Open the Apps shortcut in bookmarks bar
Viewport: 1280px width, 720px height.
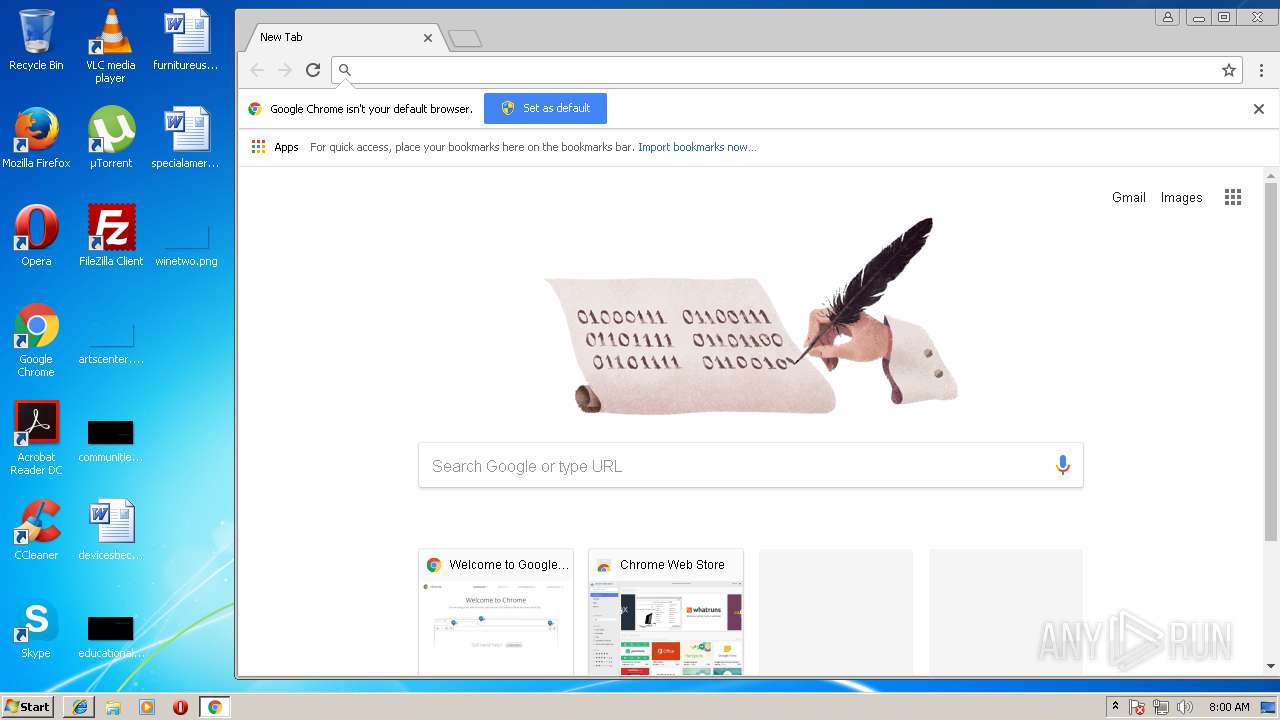tap(275, 147)
